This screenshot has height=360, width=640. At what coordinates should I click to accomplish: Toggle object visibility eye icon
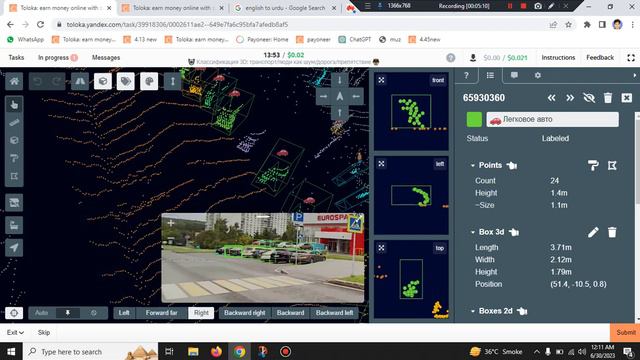click(589, 98)
